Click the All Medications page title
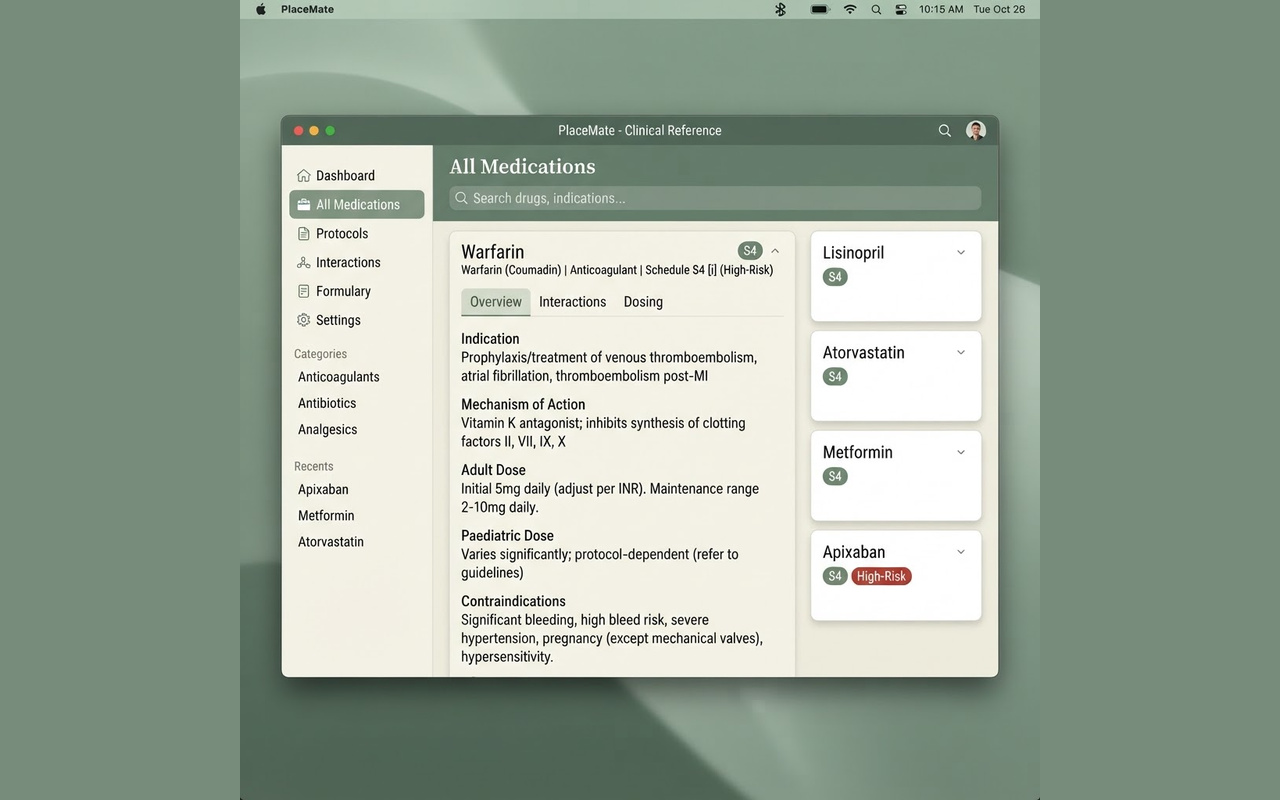 [x=522, y=167]
